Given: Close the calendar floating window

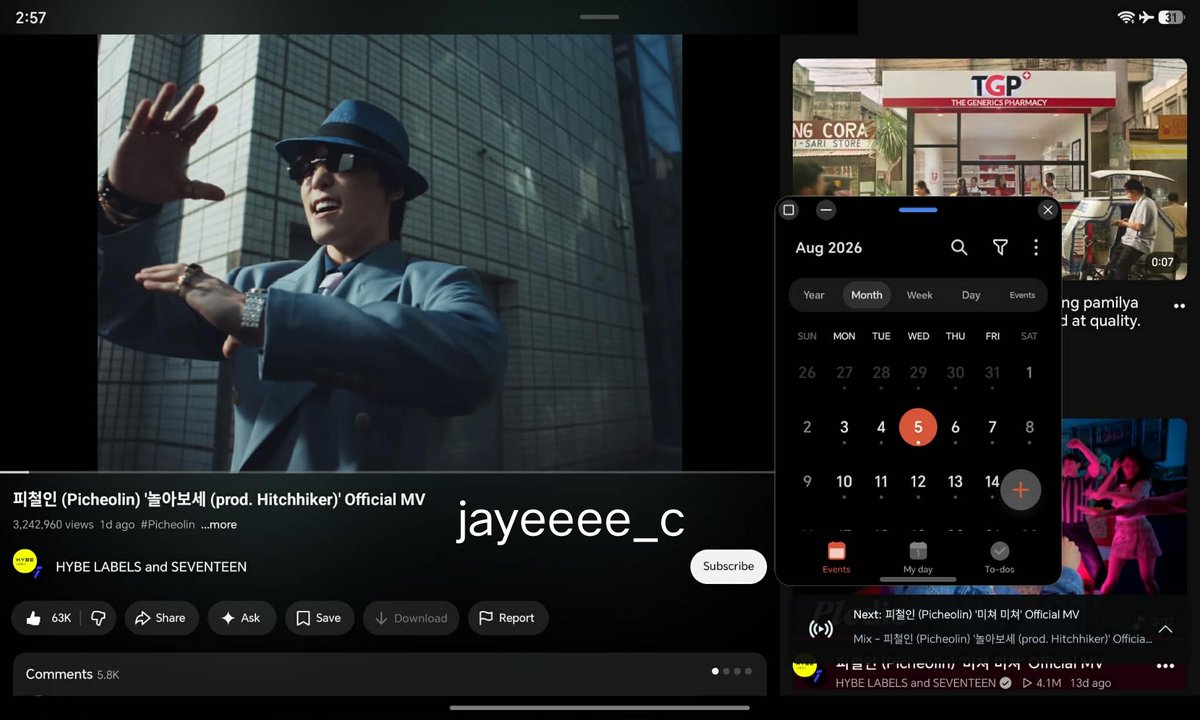Looking at the screenshot, I should (x=1047, y=210).
